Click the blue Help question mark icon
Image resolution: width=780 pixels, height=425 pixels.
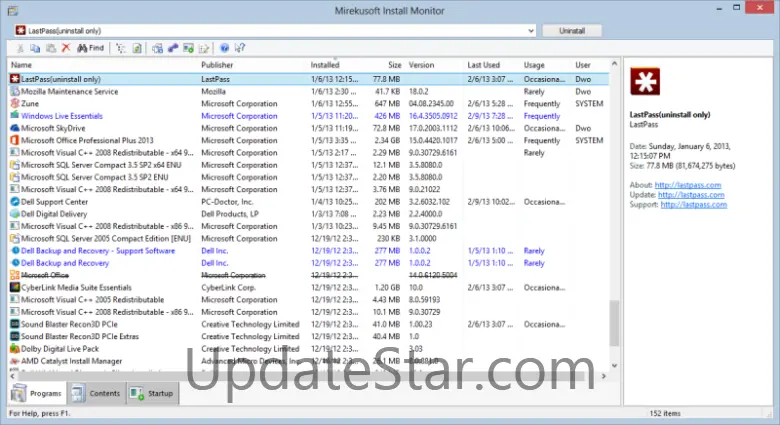[224, 48]
